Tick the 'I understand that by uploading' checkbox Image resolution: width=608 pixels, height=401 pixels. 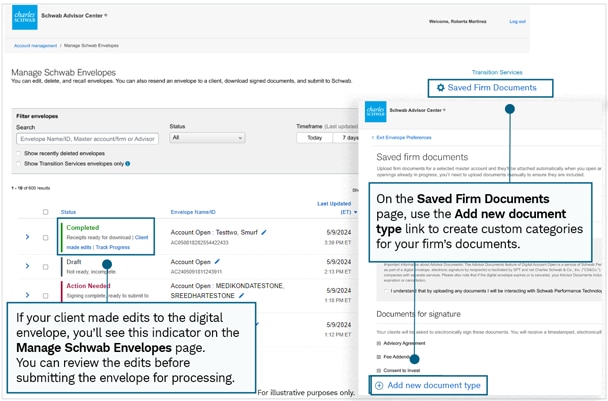tap(386, 291)
